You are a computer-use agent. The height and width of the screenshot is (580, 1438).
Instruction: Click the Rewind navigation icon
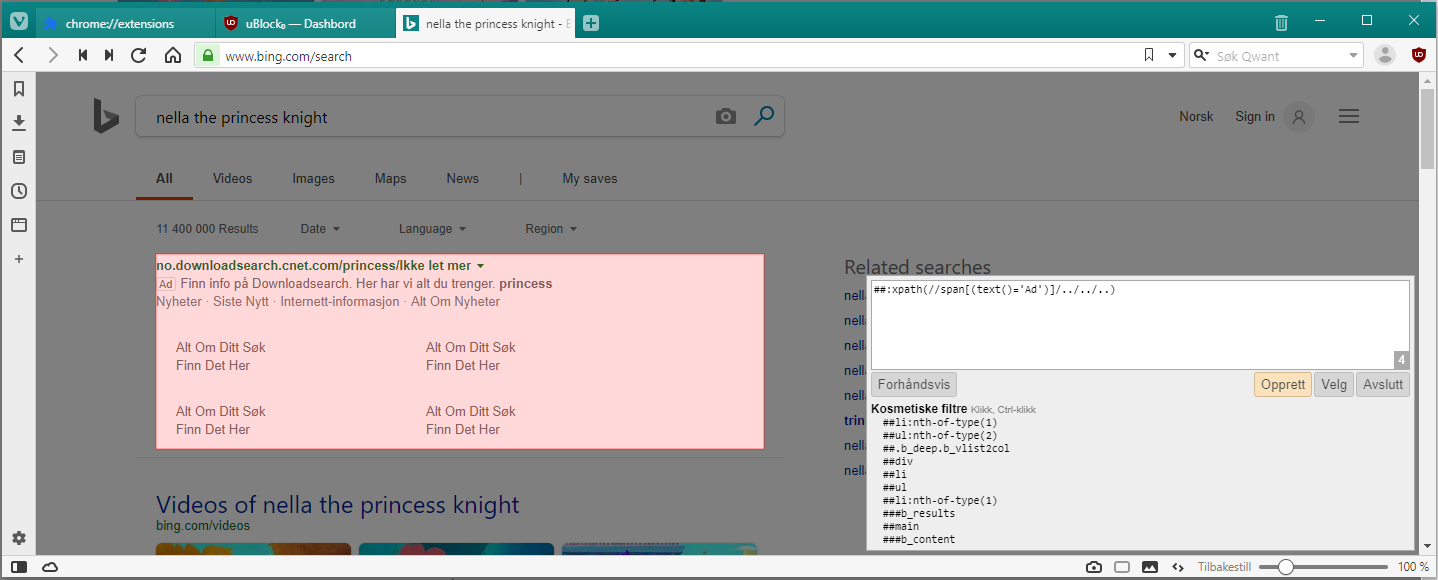[83, 55]
